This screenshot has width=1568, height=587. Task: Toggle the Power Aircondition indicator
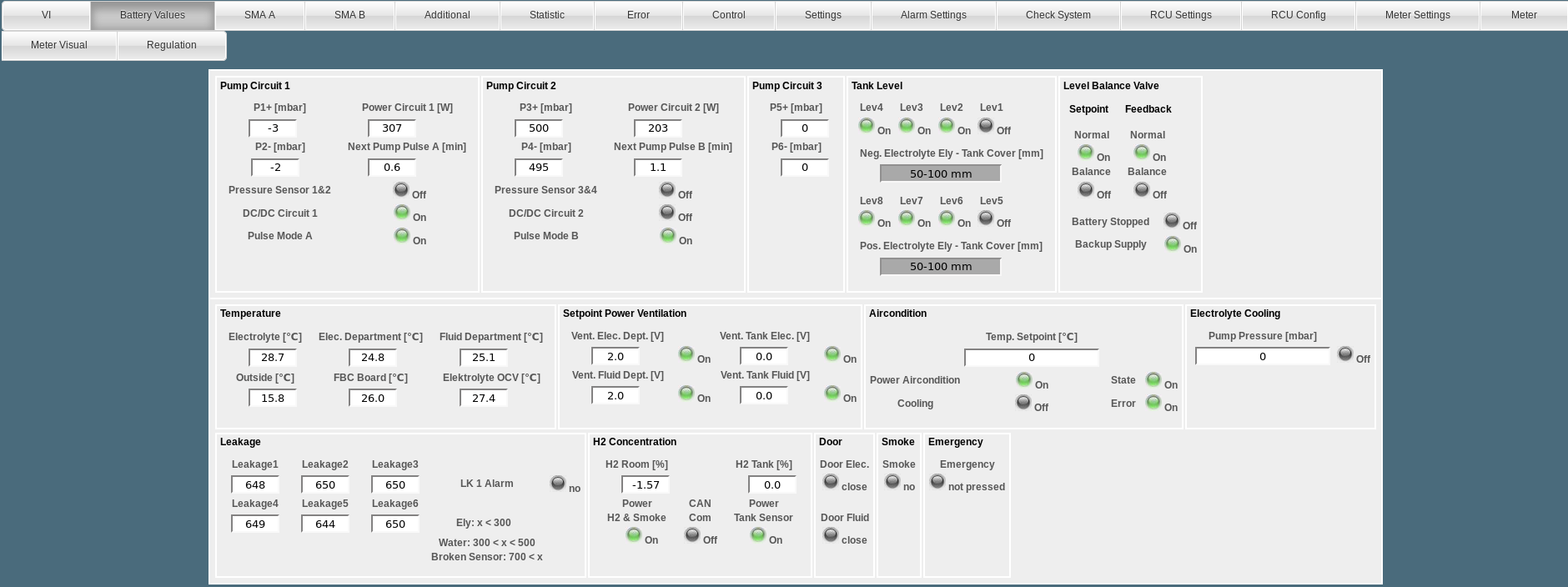click(x=1023, y=380)
